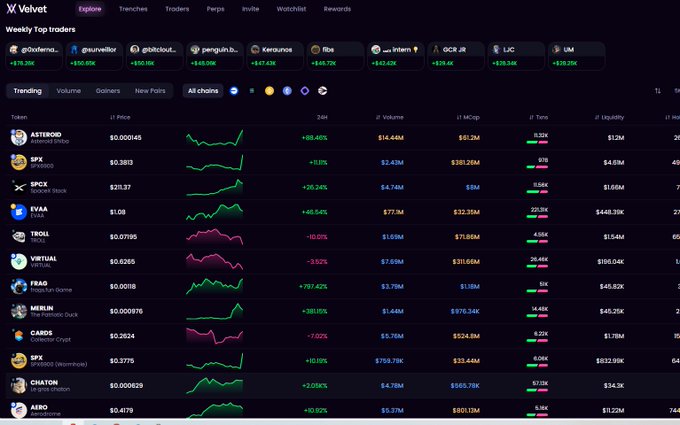The height and width of the screenshot is (425, 680).
Task: Filter by the blue Base chain icon
Action: (234, 91)
